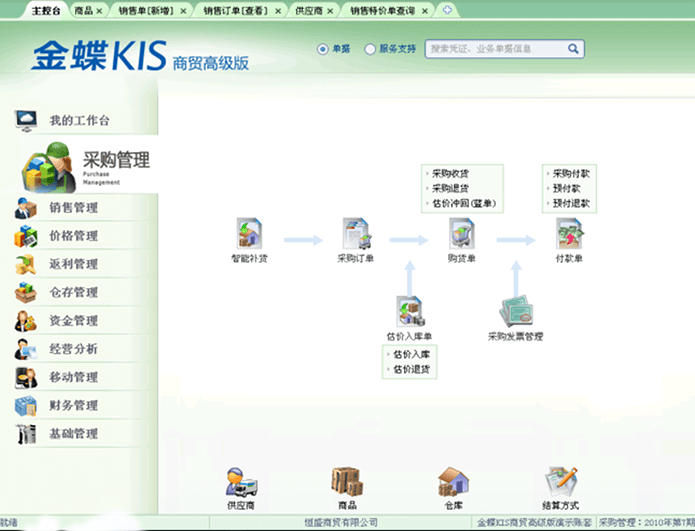Add a new tab with plus icon
Screen dimensions: 695x531
pyautogui.click(x=447, y=10)
